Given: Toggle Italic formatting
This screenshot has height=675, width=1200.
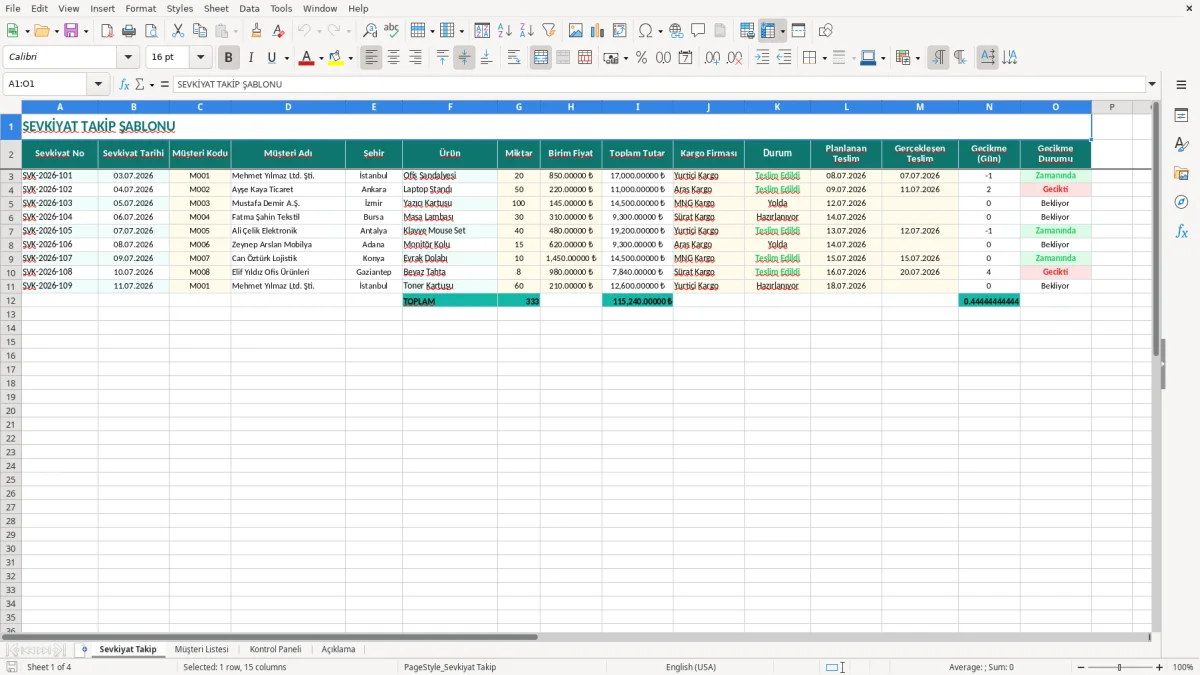Looking at the screenshot, I should point(250,58).
